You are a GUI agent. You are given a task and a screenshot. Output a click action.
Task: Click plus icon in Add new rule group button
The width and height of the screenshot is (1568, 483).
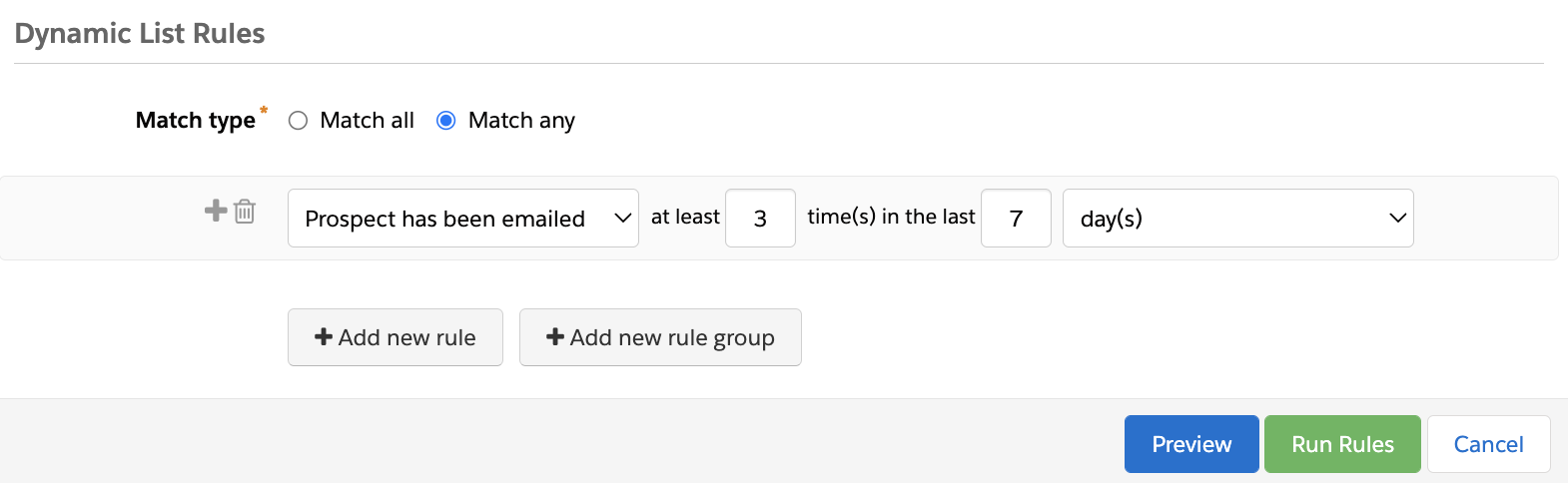(x=555, y=337)
